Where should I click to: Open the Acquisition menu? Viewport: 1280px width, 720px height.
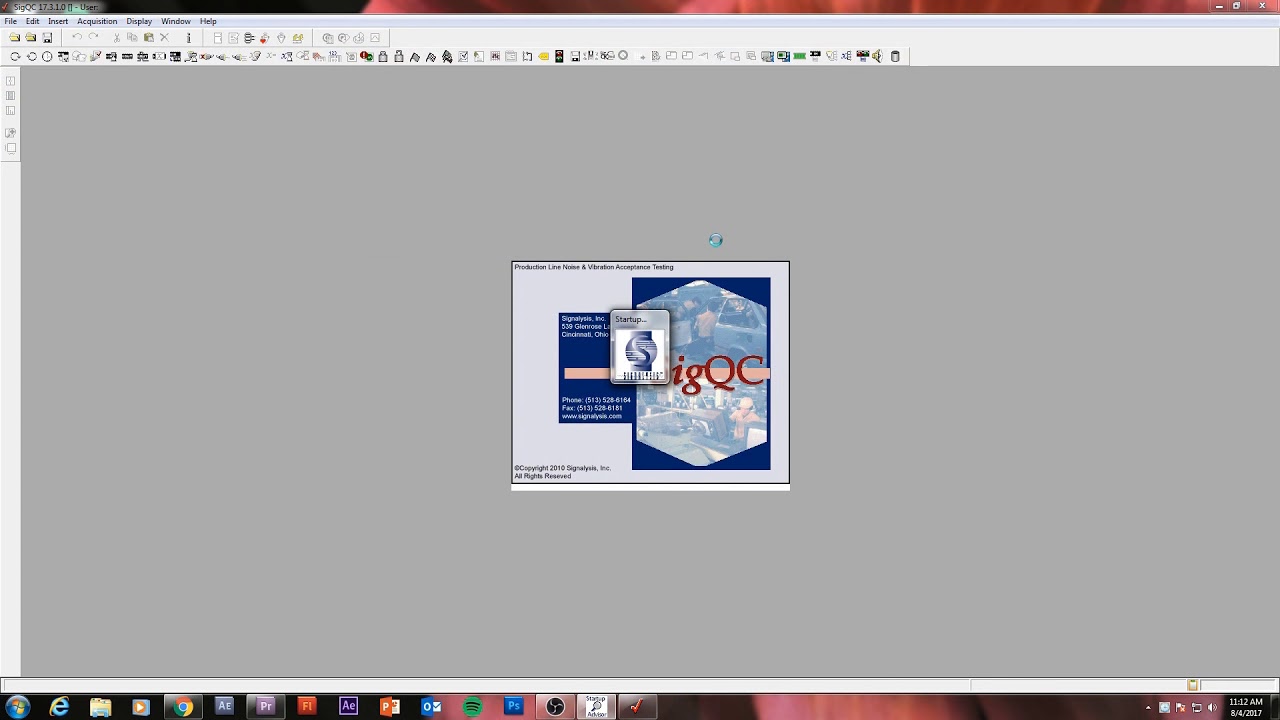coord(97,21)
